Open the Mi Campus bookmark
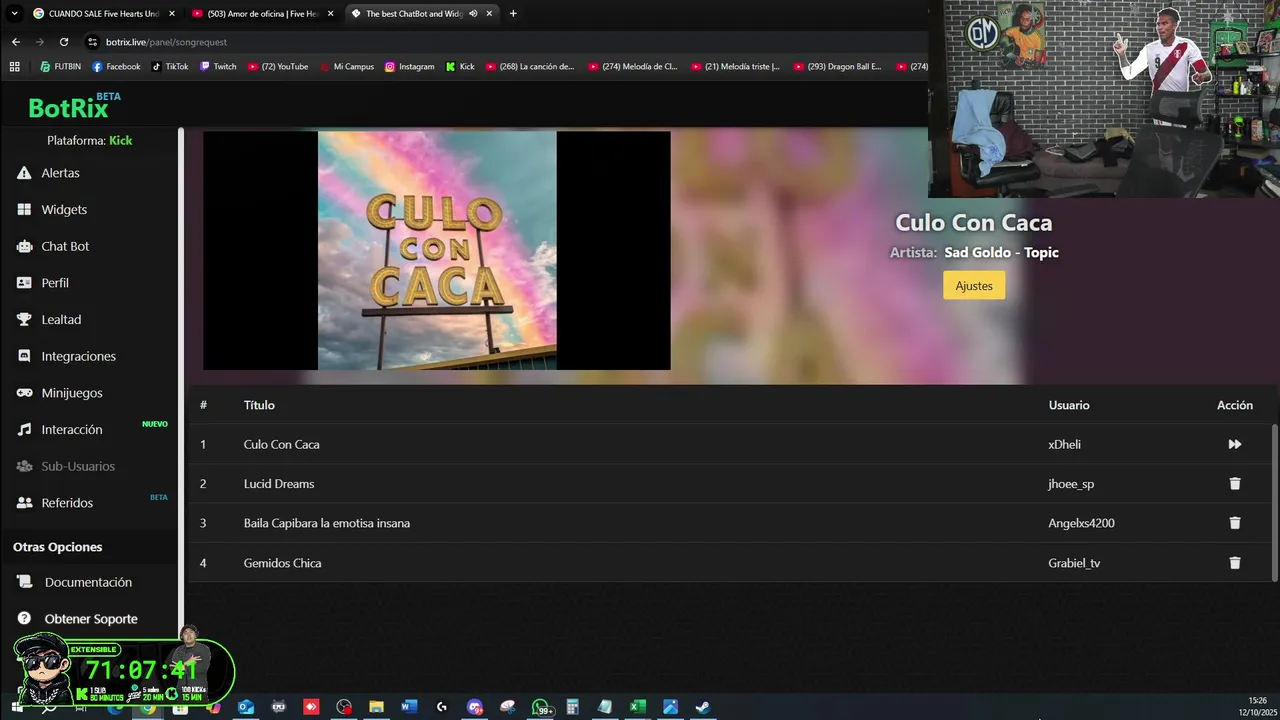 pos(347,67)
